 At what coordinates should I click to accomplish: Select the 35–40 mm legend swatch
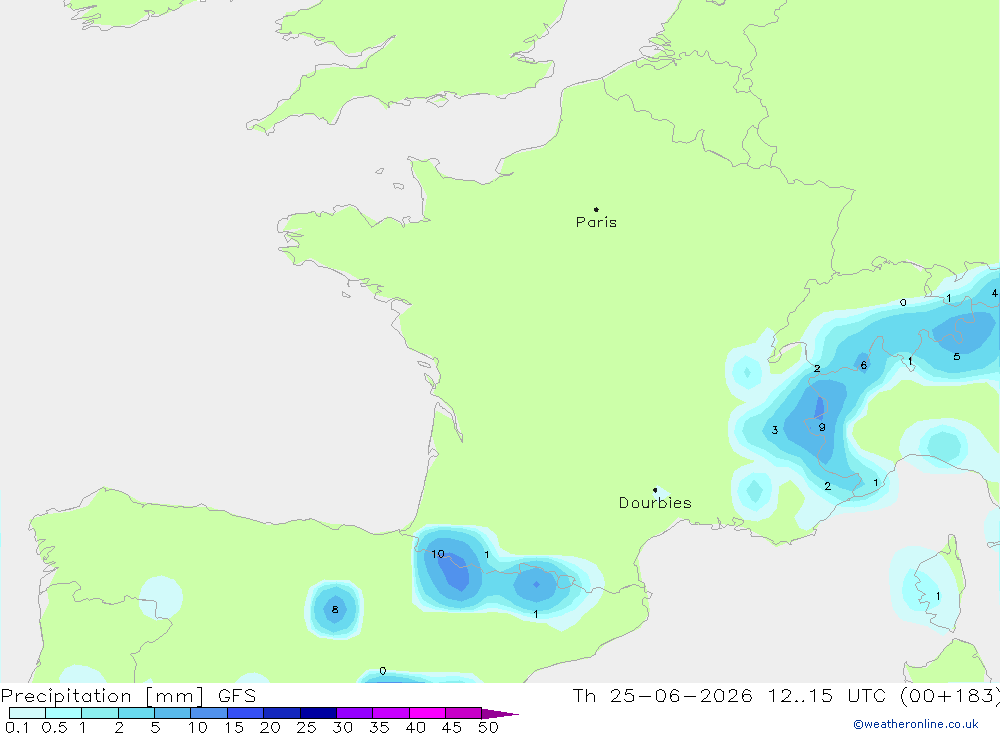tap(391, 713)
